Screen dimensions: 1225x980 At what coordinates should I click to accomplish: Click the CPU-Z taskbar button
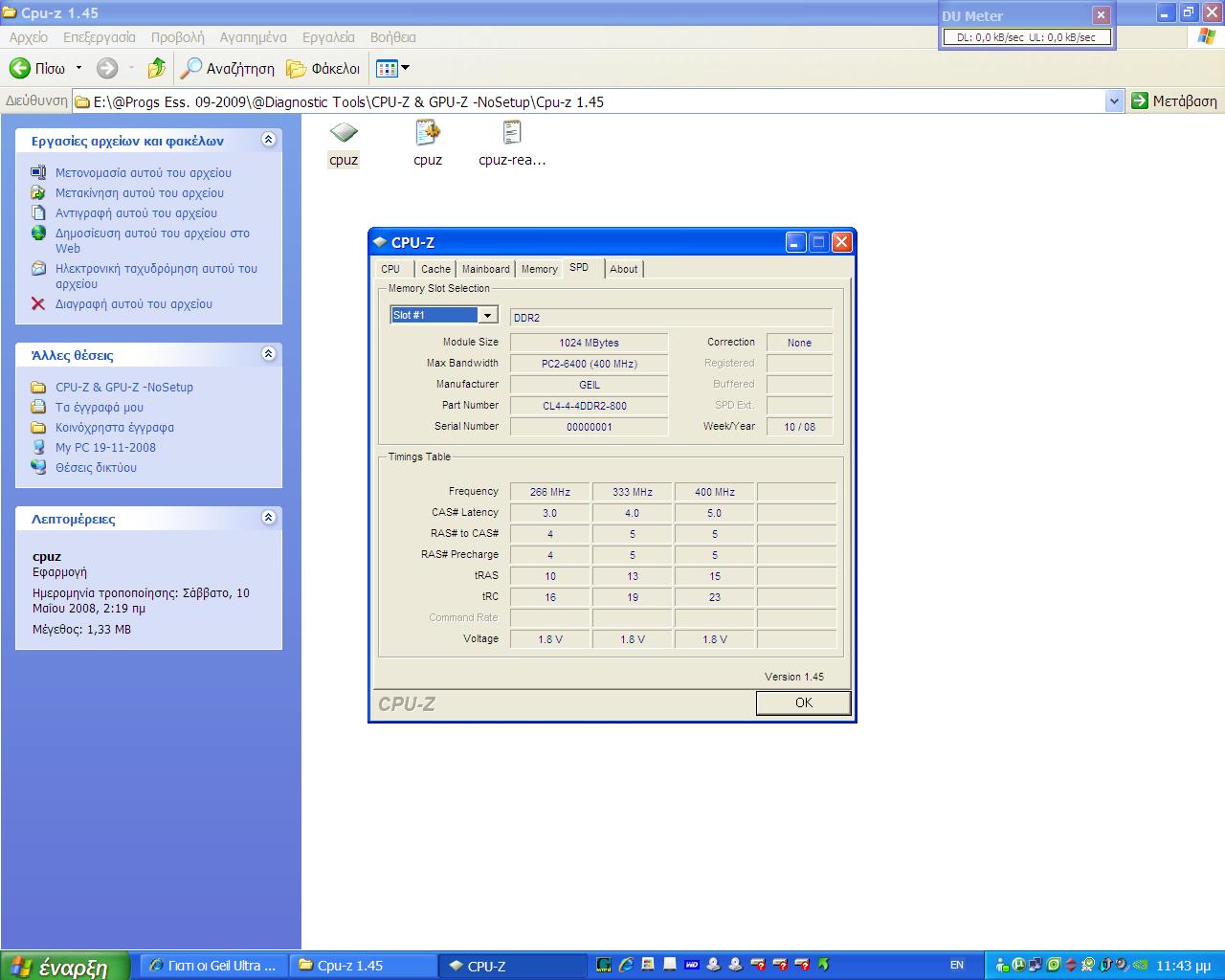coord(513,966)
